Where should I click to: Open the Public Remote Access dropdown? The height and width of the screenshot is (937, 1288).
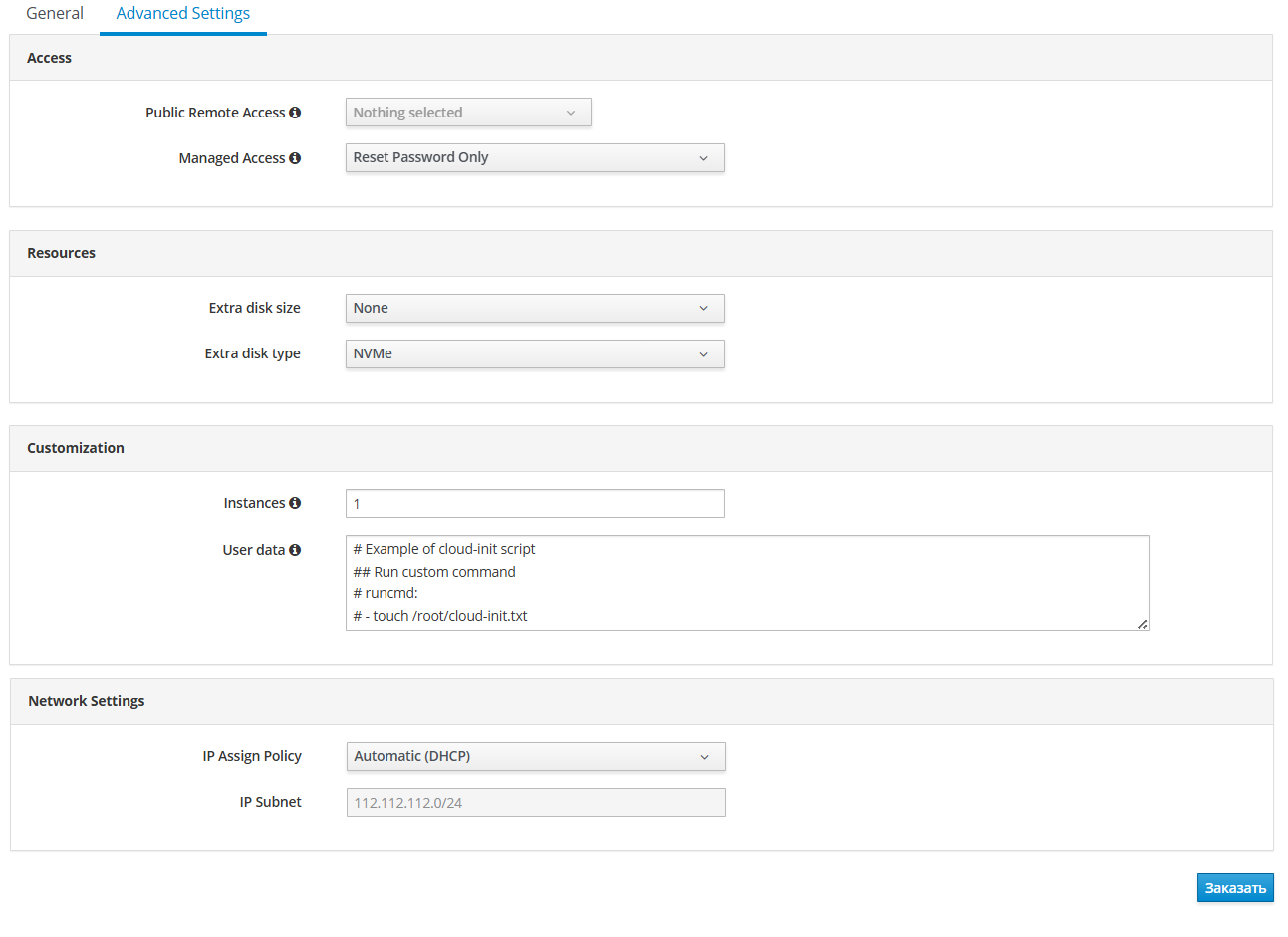pos(467,113)
